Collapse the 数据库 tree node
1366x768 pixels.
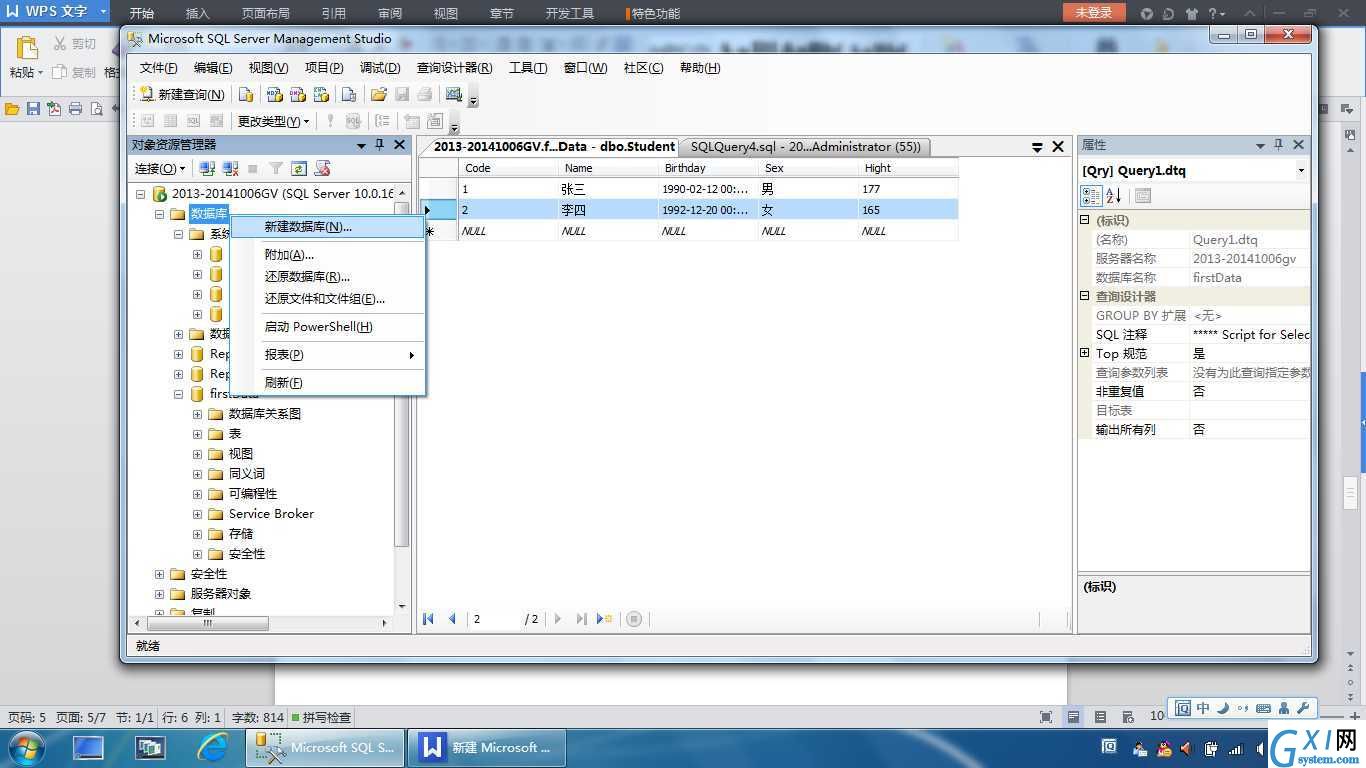tap(159, 214)
